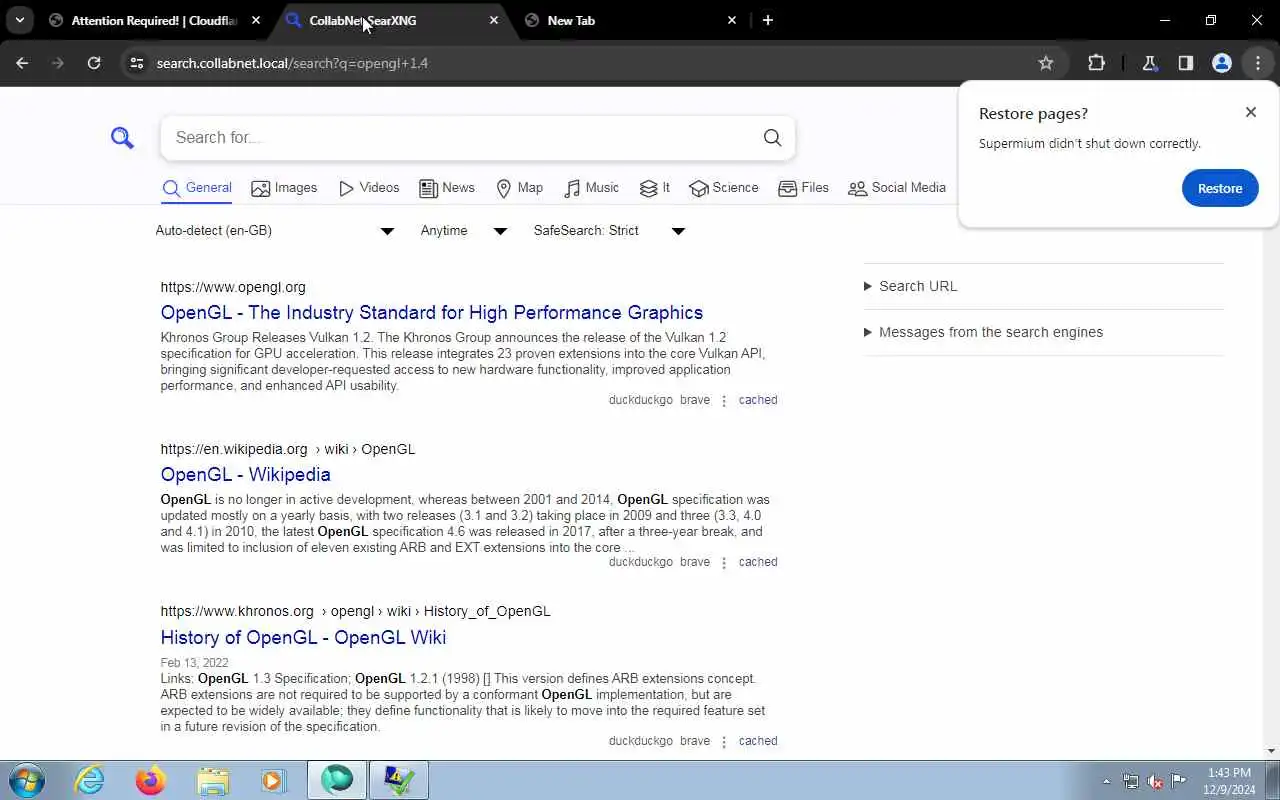Viewport: 1280px width, 800px height.
Task: Open network tray icon
Action: (1131, 781)
